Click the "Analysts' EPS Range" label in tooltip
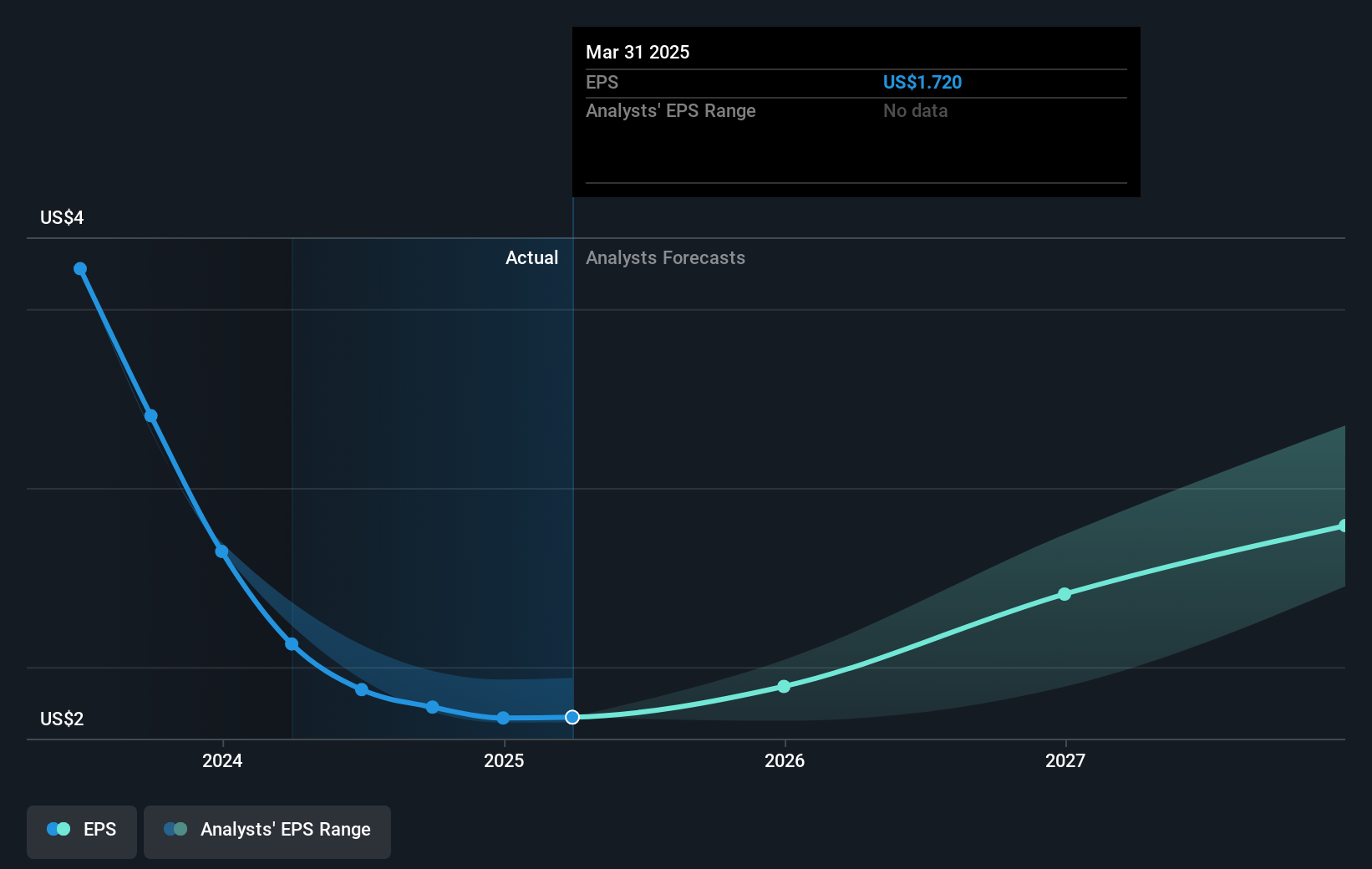Viewport: 1372px width, 869px height. click(x=671, y=110)
